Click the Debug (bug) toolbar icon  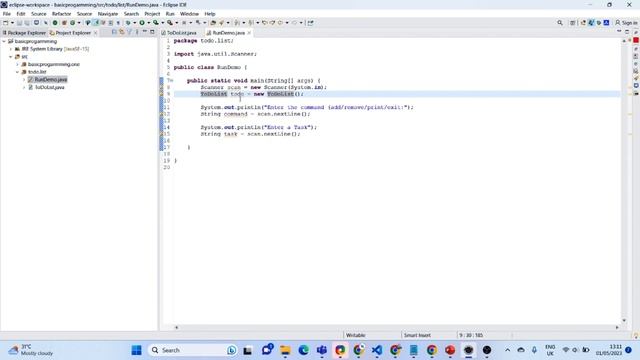click(x=128, y=23)
